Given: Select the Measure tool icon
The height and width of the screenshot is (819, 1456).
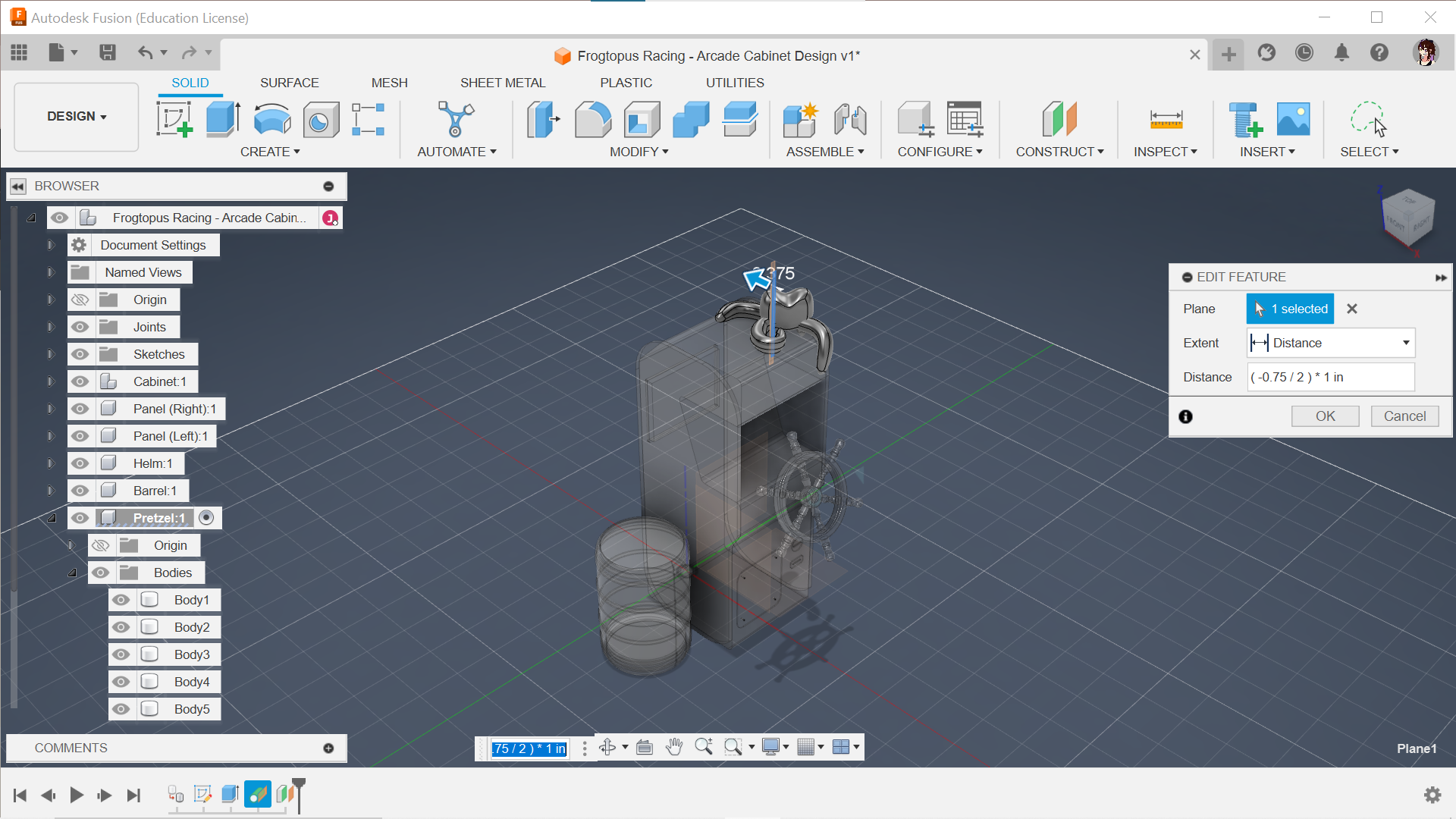Looking at the screenshot, I should [1166, 120].
